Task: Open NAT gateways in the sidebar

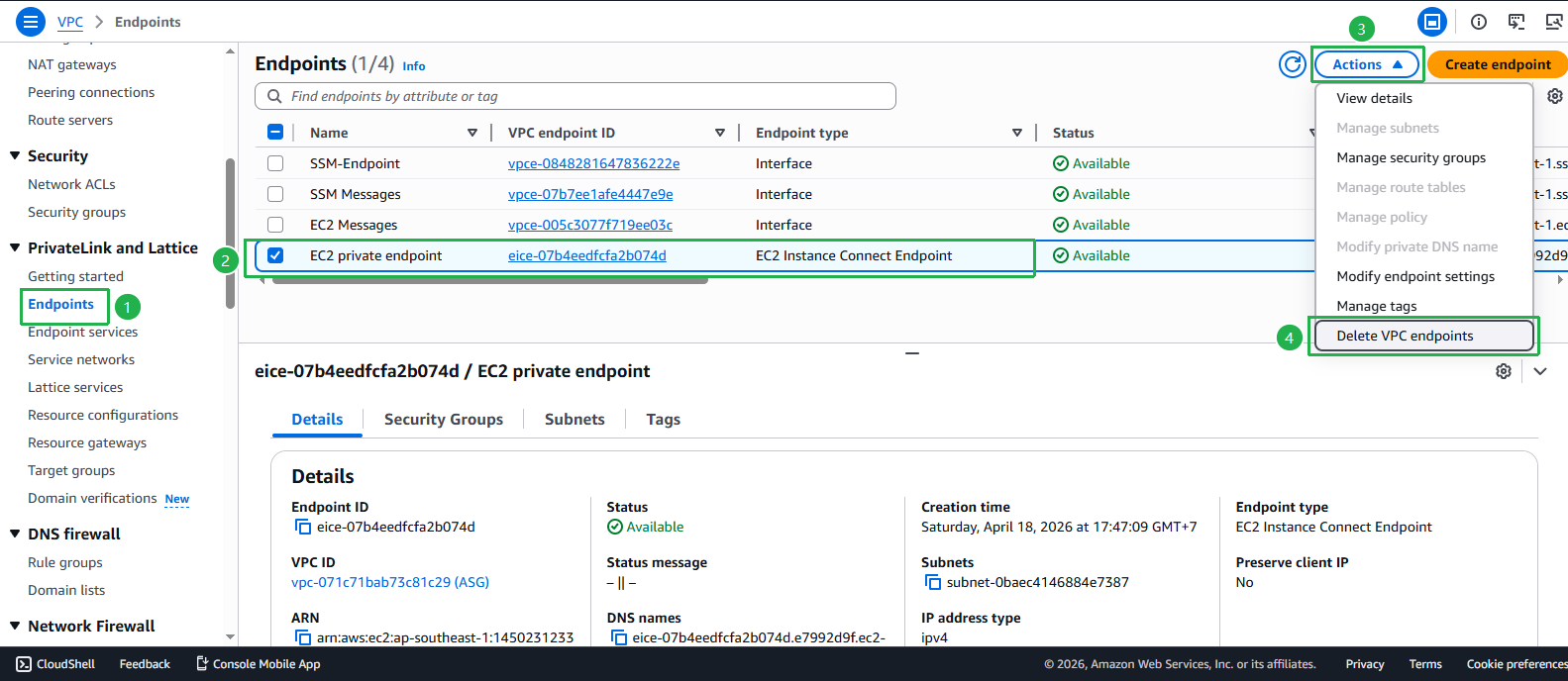Action: 72,65
